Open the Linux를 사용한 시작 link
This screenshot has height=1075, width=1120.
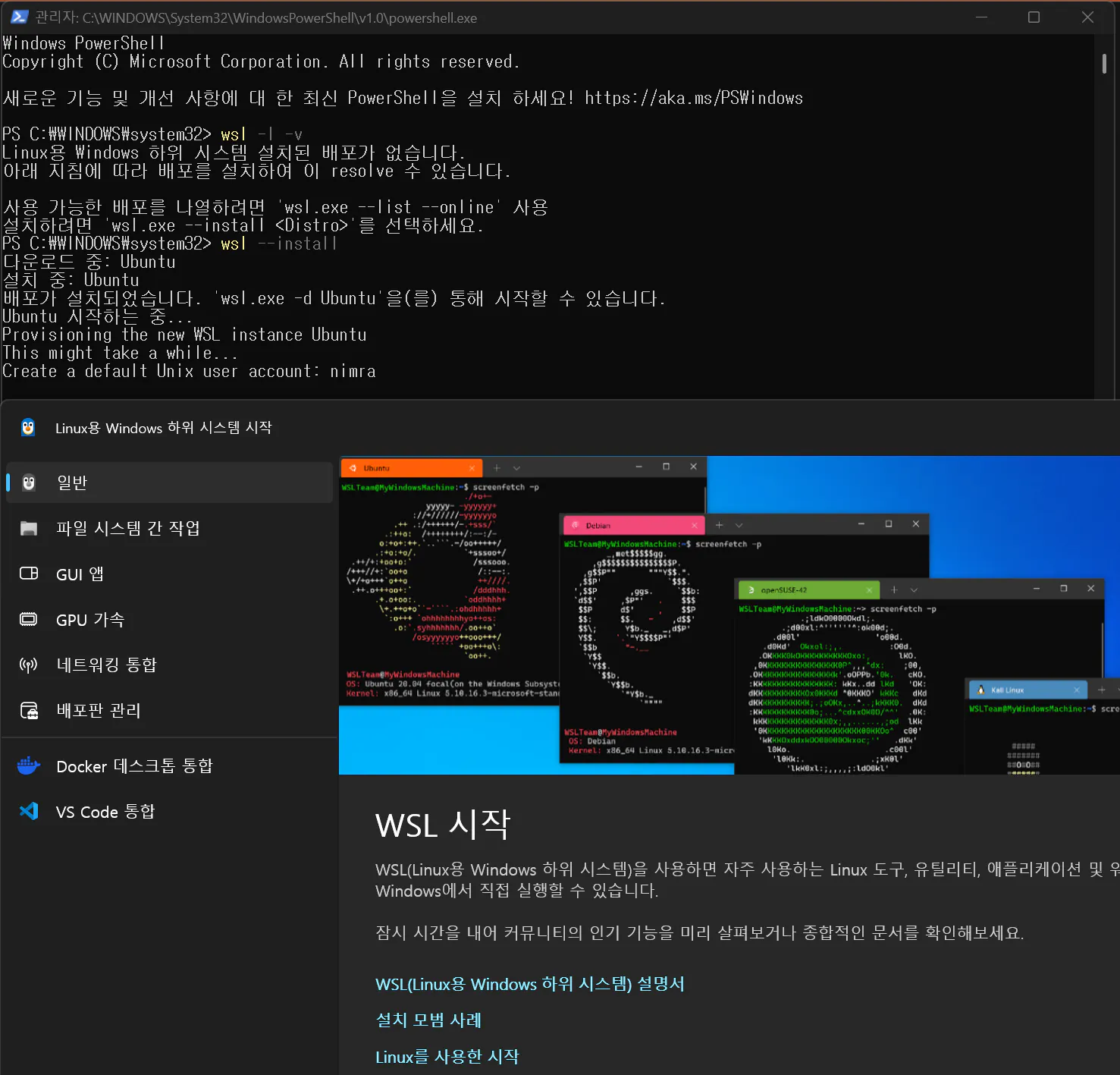(x=447, y=1056)
